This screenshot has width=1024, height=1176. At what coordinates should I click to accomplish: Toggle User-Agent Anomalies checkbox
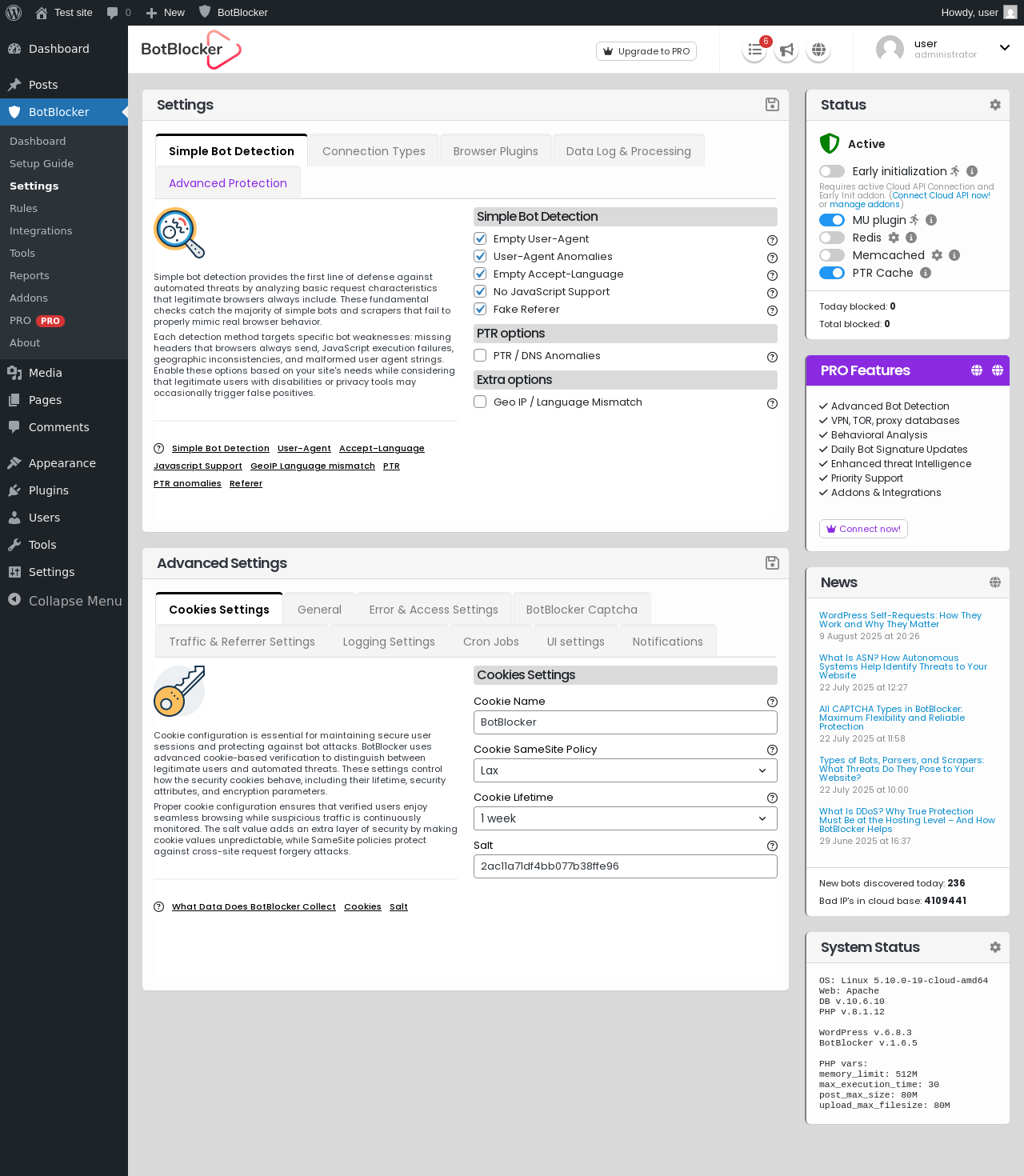480,256
